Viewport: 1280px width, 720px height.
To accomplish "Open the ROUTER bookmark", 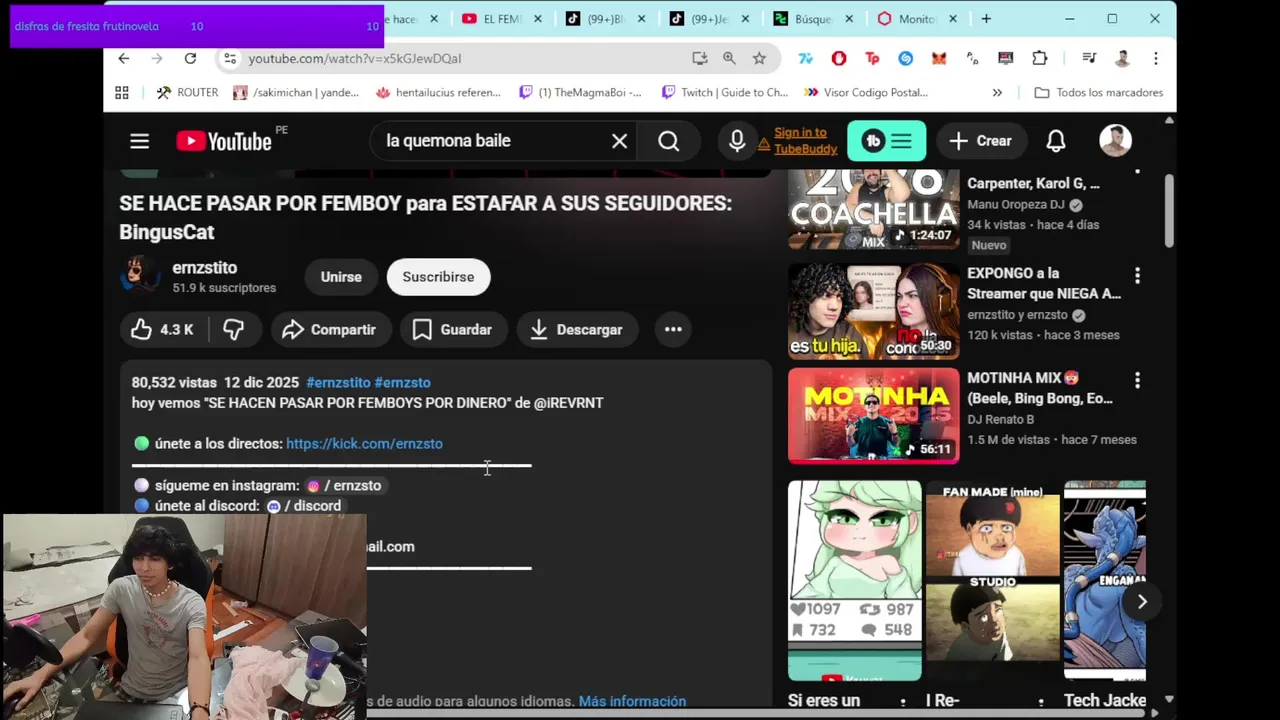I will (x=187, y=92).
